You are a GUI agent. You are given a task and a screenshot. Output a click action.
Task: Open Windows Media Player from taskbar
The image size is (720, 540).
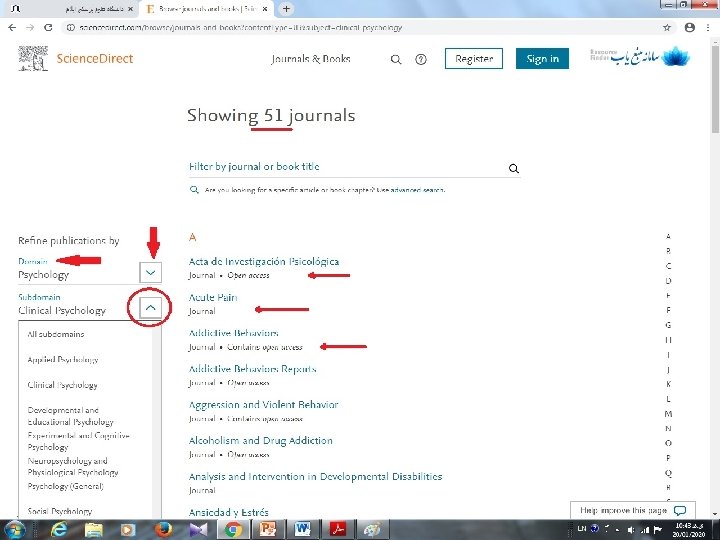[x=128, y=530]
